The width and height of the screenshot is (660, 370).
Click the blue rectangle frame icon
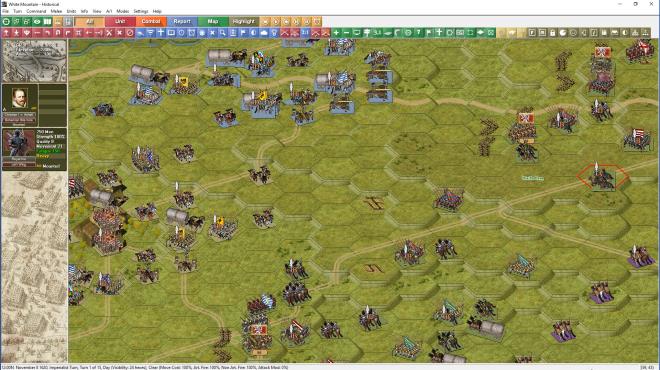tap(171, 32)
